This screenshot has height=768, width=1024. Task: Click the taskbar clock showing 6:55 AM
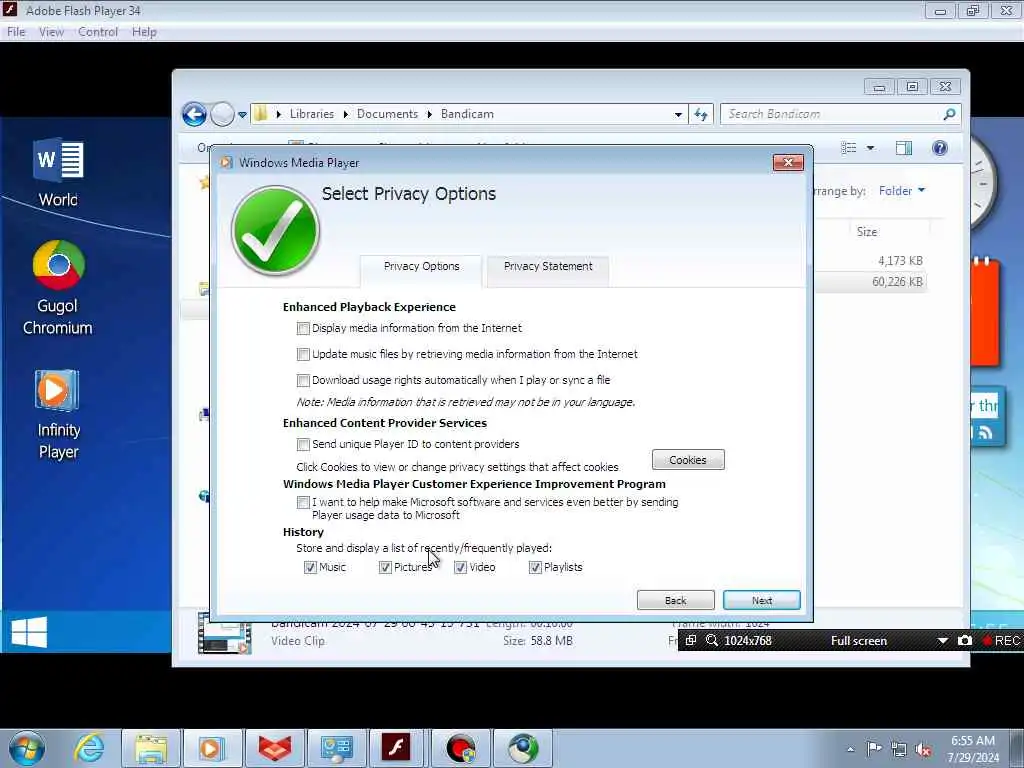click(973, 749)
